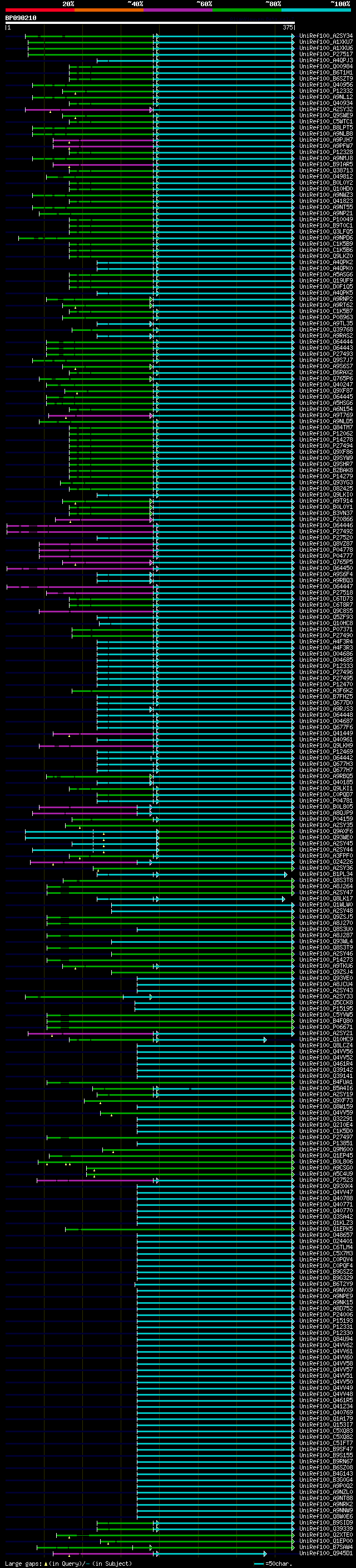Open hit UniRef100_P04159
The width and height of the screenshot is (356, 1568).
(x=326, y=819)
